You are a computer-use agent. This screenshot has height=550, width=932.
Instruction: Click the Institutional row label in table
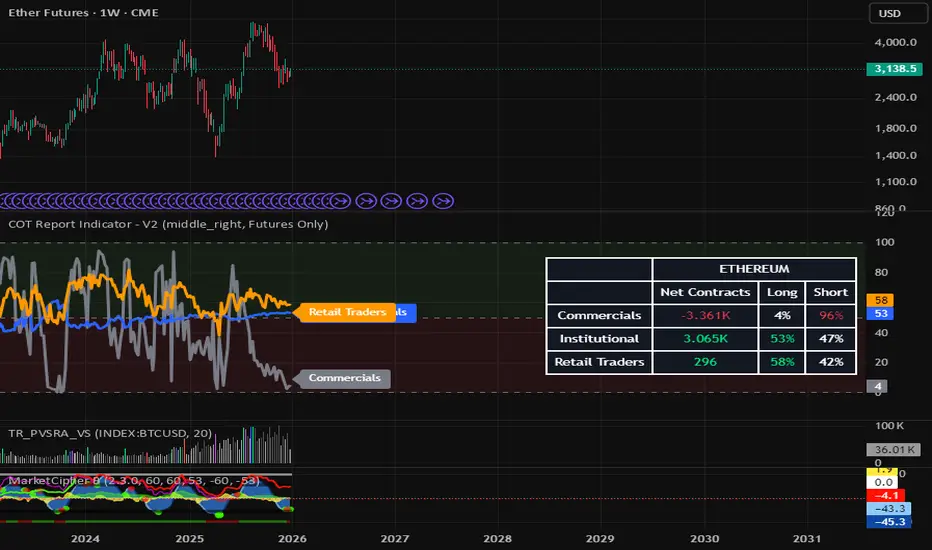pos(599,339)
